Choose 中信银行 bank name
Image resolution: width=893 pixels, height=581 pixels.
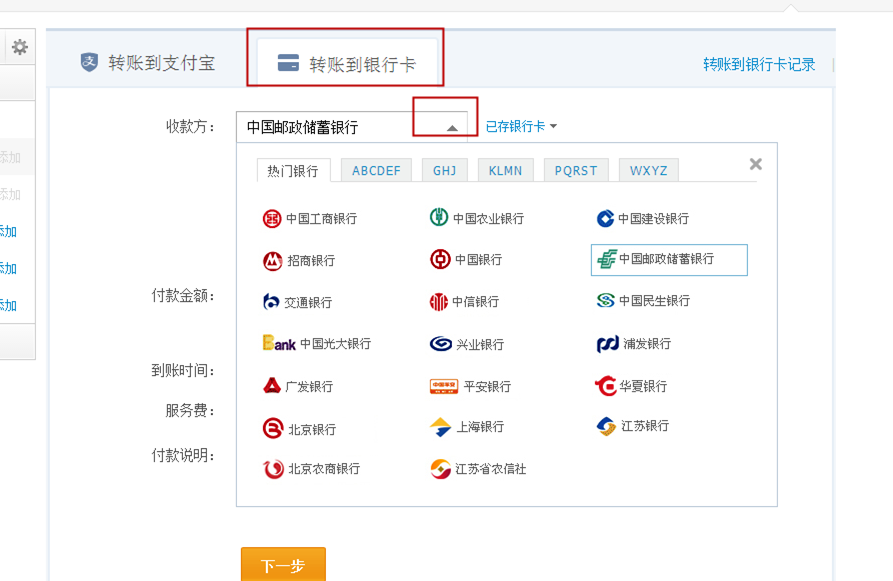476,301
